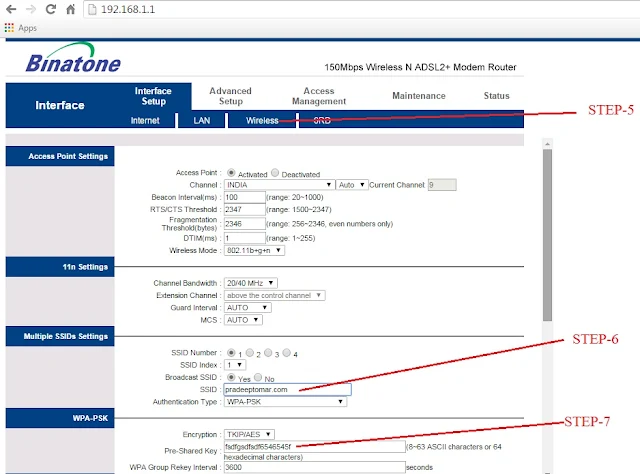Go to the Internet sub-tab
This screenshot has height=474, width=640.
tap(145, 120)
